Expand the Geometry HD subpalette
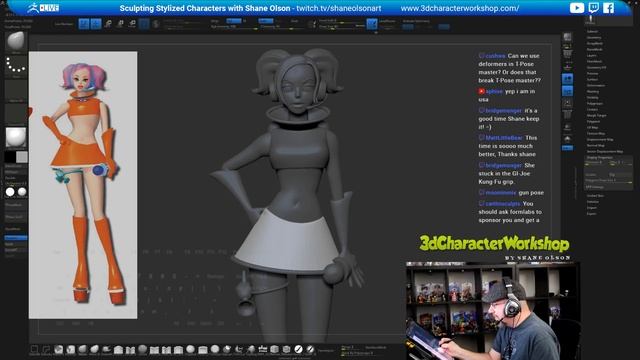640x360 pixels. click(x=596, y=67)
